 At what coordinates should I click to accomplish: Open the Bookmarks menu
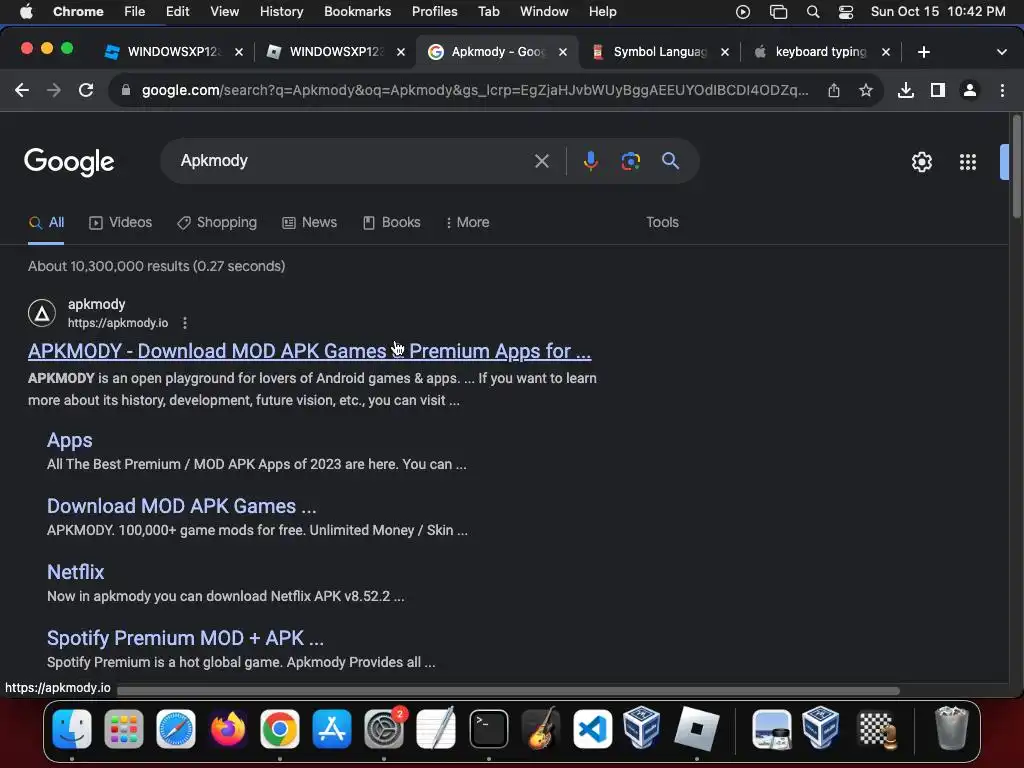(357, 12)
